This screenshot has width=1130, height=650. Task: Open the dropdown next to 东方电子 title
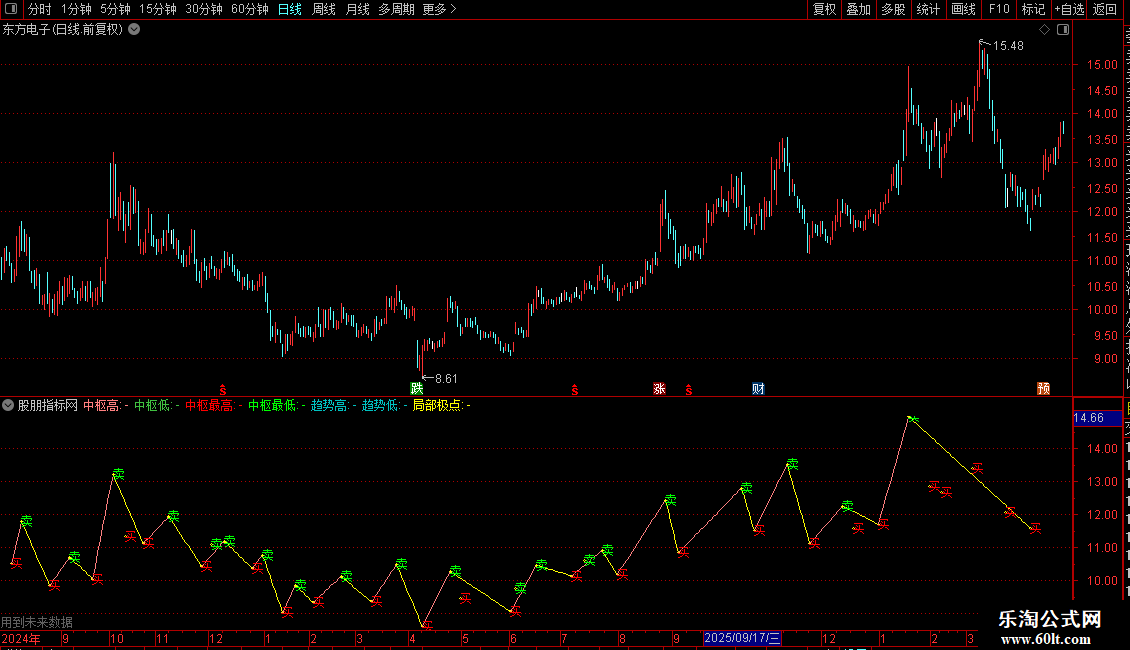[x=134, y=30]
